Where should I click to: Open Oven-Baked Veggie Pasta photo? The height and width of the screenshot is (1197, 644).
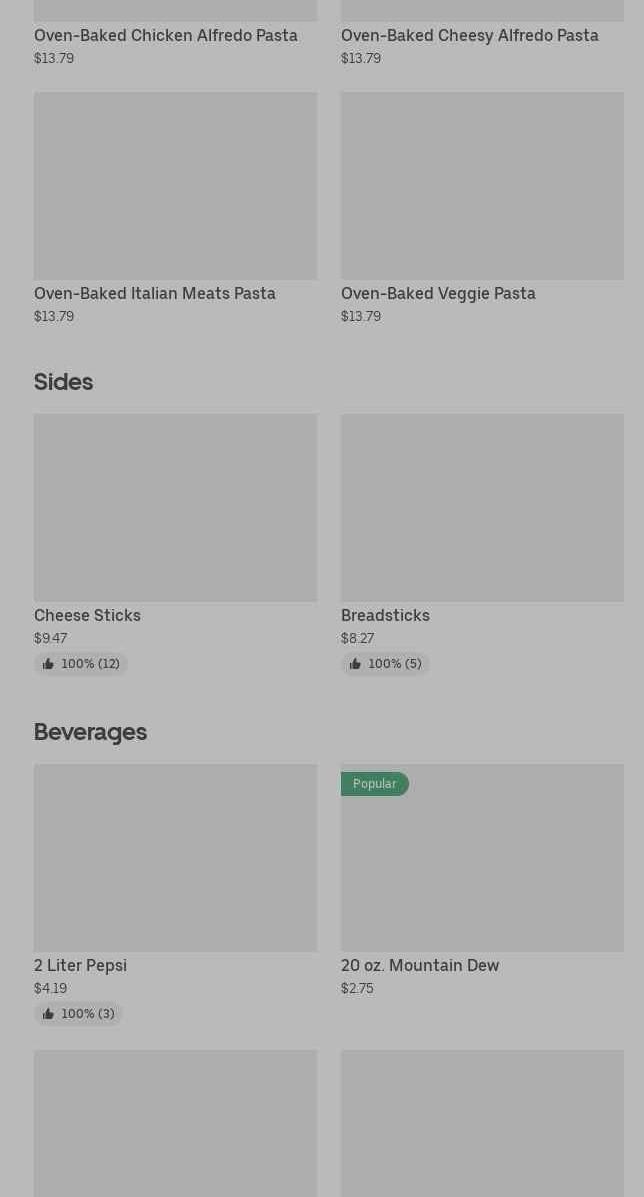pyautogui.click(x=482, y=186)
